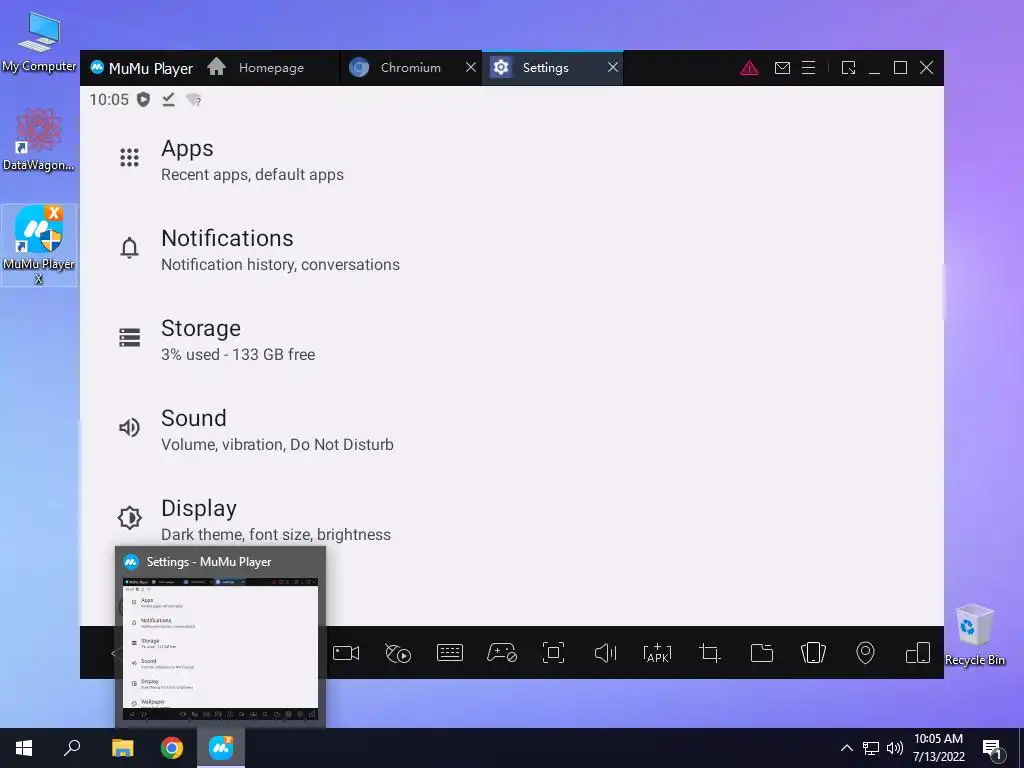
Task: Click the macro recorder mouse-play icon
Action: 398,653
